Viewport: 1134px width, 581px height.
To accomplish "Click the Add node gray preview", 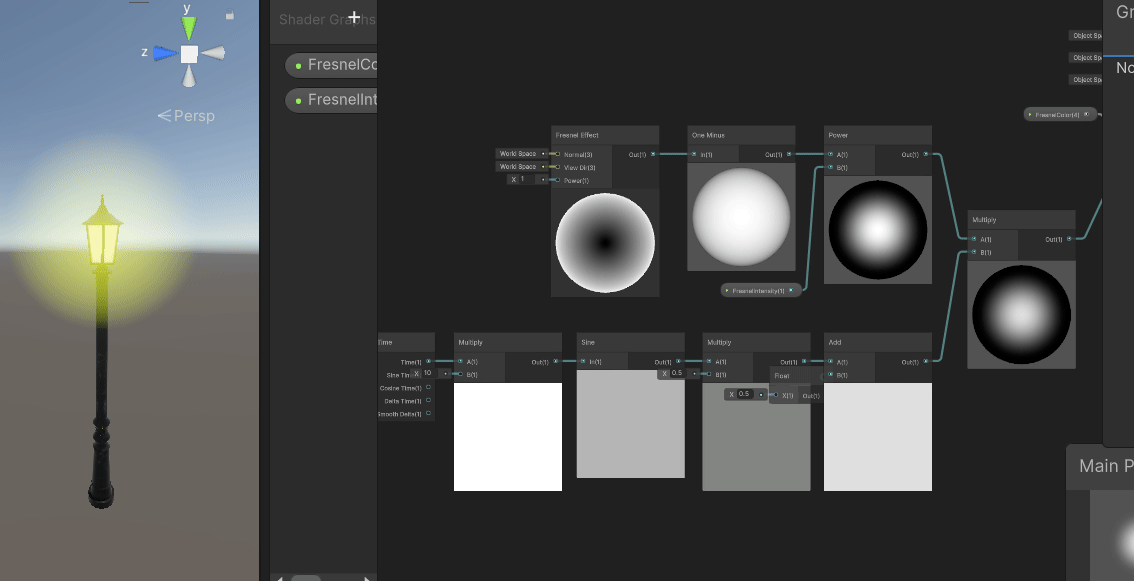I will coord(878,436).
